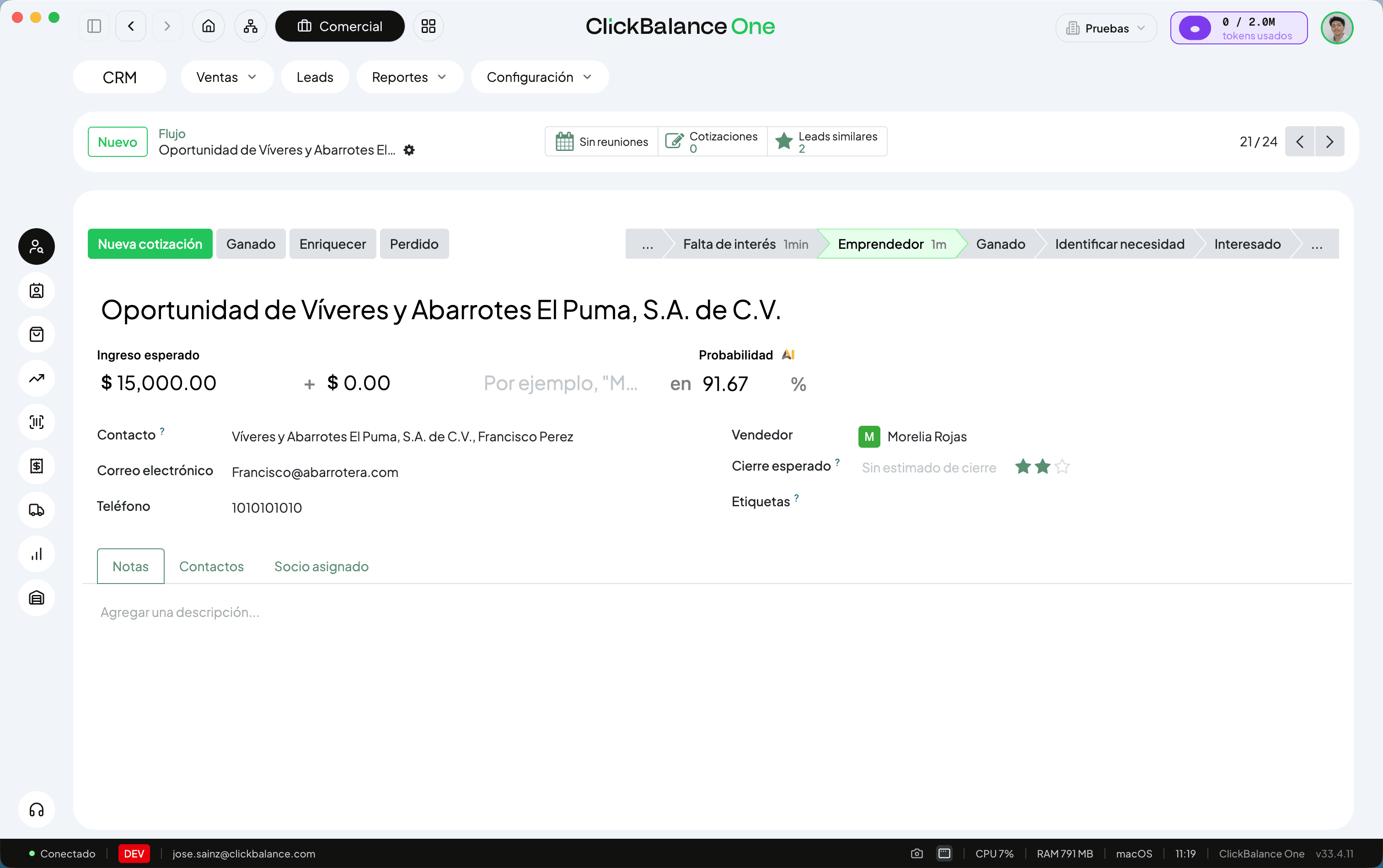Image resolution: width=1383 pixels, height=868 pixels.
Task: Expand the Configuración dropdown menu
Action: 540,77
